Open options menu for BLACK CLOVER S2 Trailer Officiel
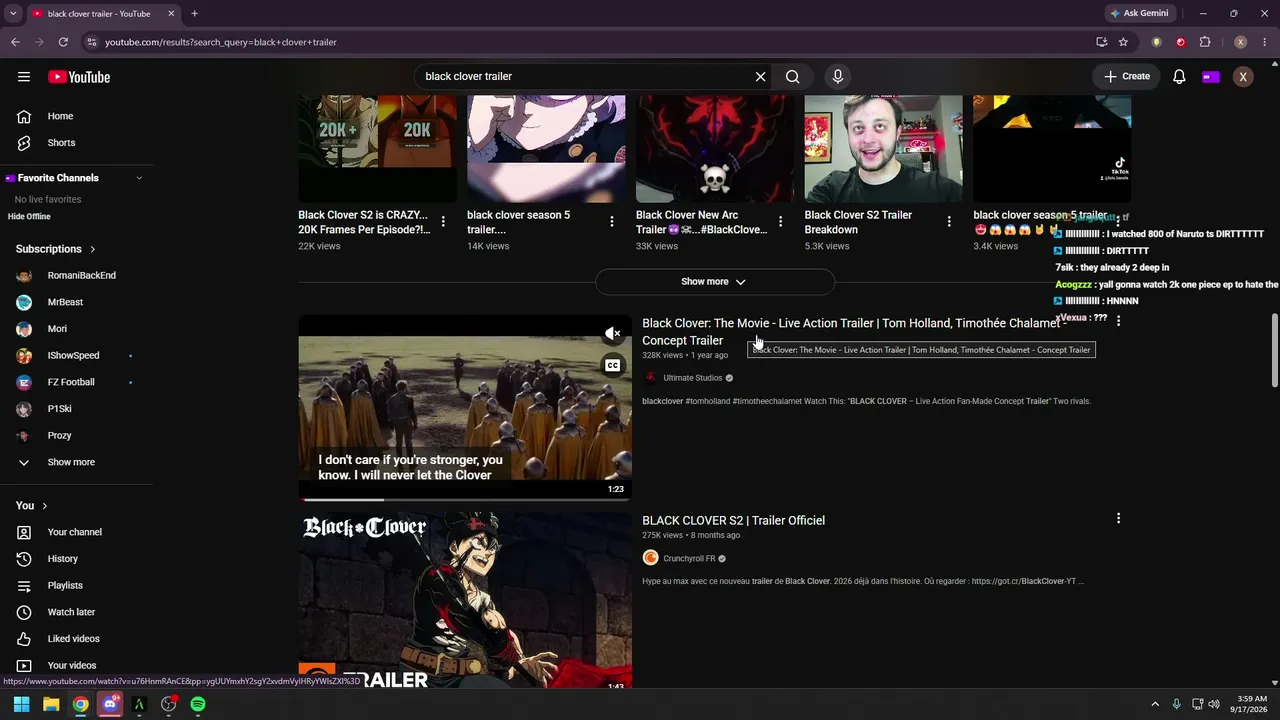 (1118, 519)
